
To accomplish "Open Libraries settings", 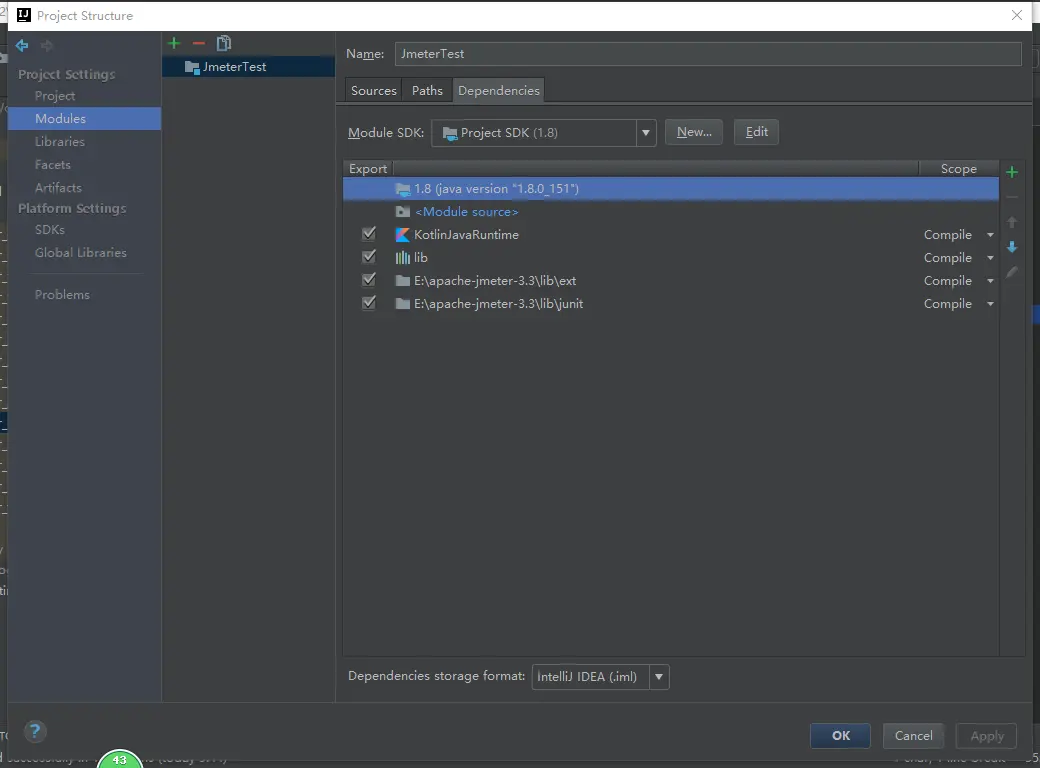I will click(60, 142).
